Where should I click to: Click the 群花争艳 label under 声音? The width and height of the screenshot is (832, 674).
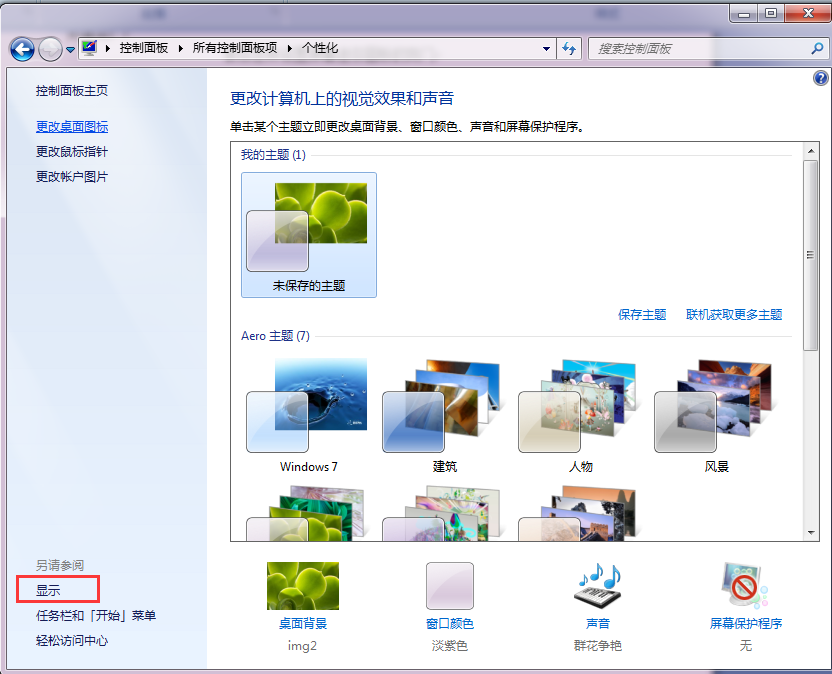click(598, 646)
